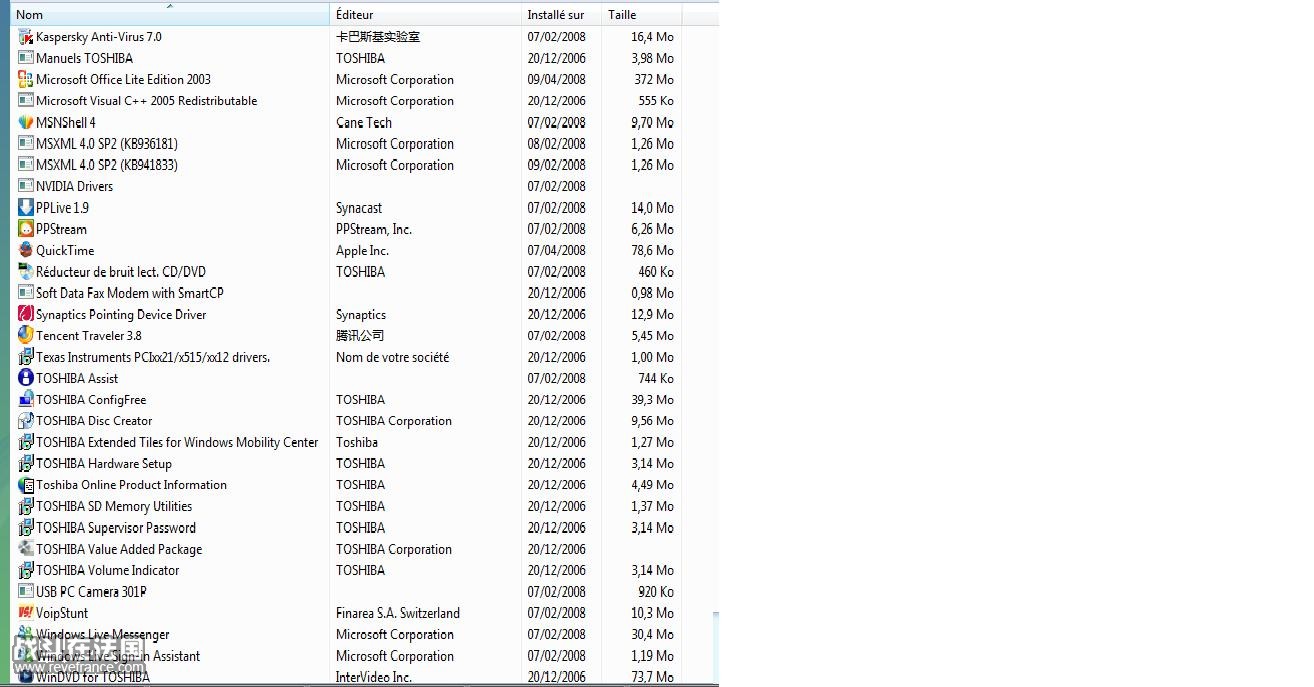Select the size value 78,6 Mo
This screenshot has height=687, width=1314.
[652, 250]
